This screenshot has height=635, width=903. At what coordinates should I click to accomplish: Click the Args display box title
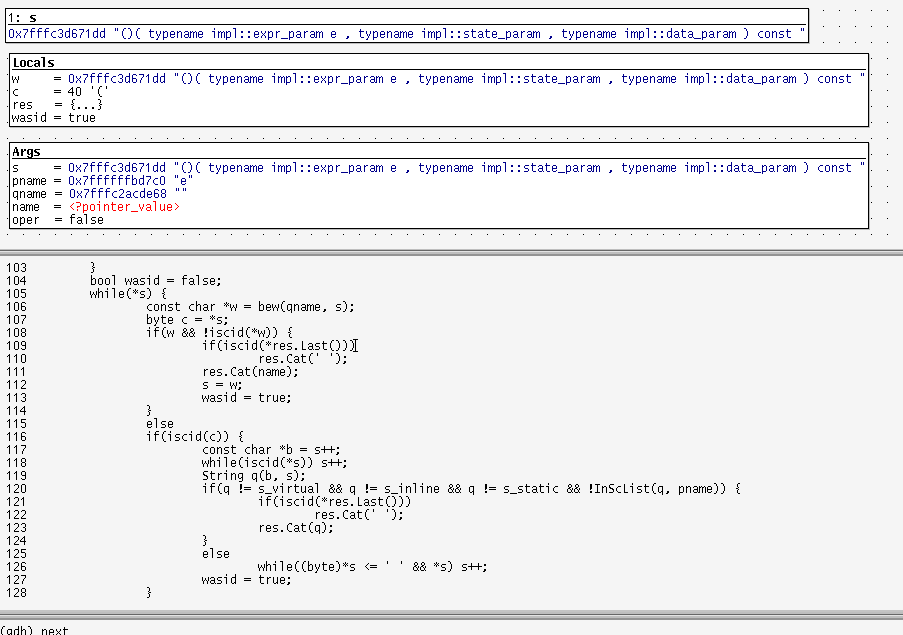27,152
